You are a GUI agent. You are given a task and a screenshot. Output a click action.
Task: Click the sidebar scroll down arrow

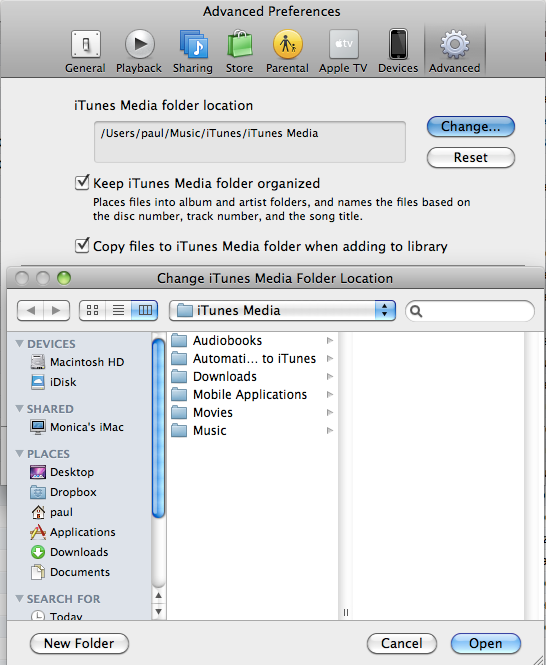(x=158, y=612)
